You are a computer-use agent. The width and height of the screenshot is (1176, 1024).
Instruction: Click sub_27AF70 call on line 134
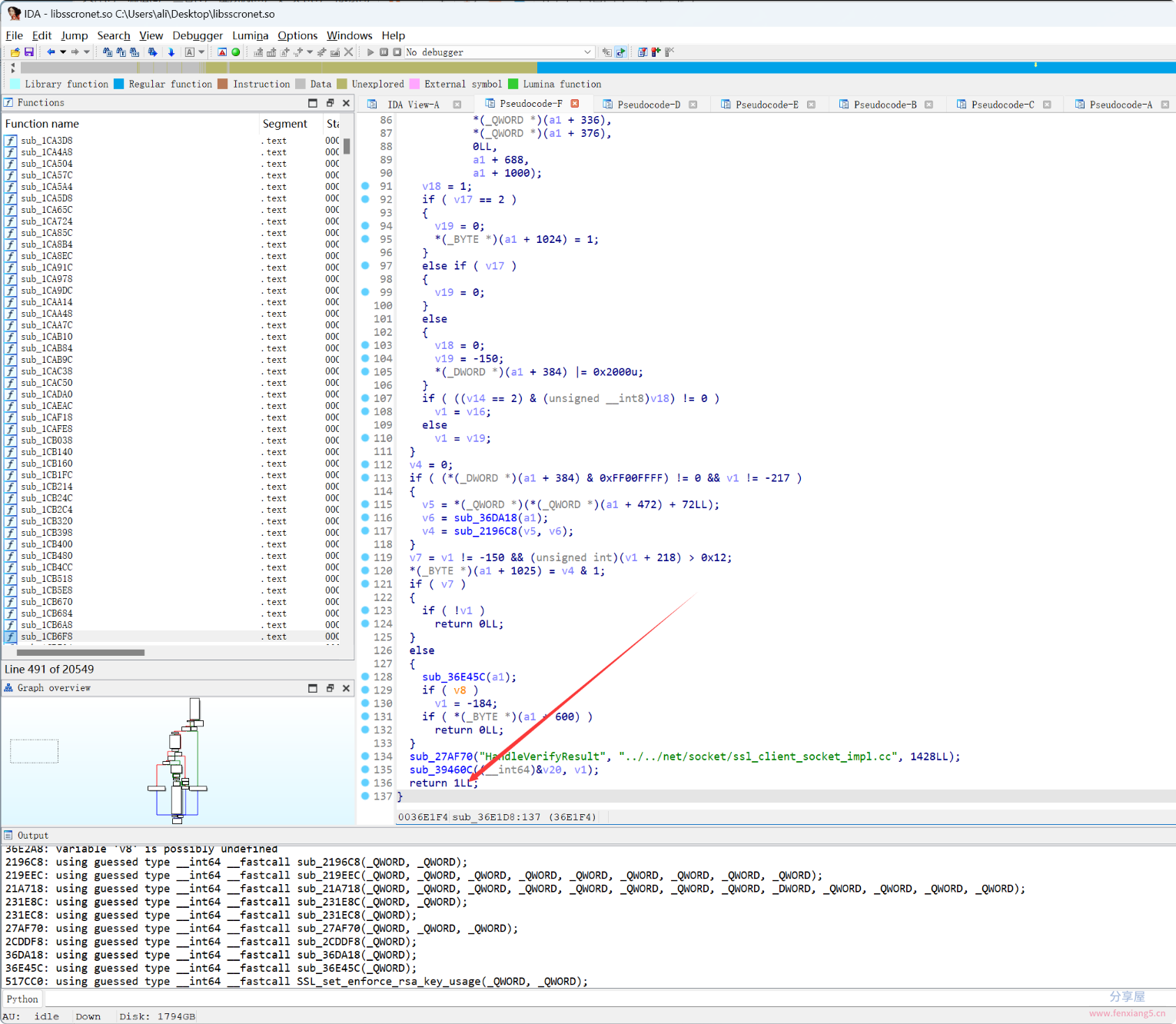pyautogui.click(x=441, y=756)
